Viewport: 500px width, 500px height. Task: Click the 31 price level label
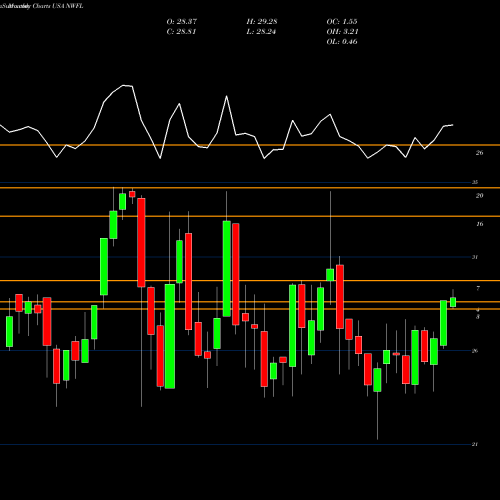click(475, 257)
